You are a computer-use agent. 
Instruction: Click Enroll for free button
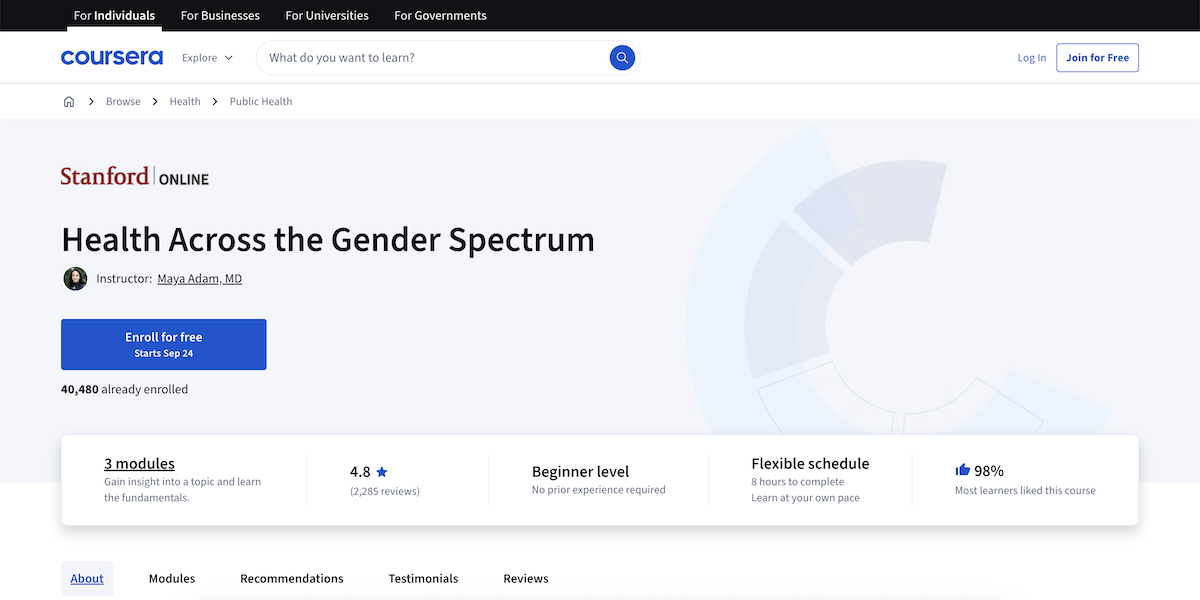tap(164, 345)
